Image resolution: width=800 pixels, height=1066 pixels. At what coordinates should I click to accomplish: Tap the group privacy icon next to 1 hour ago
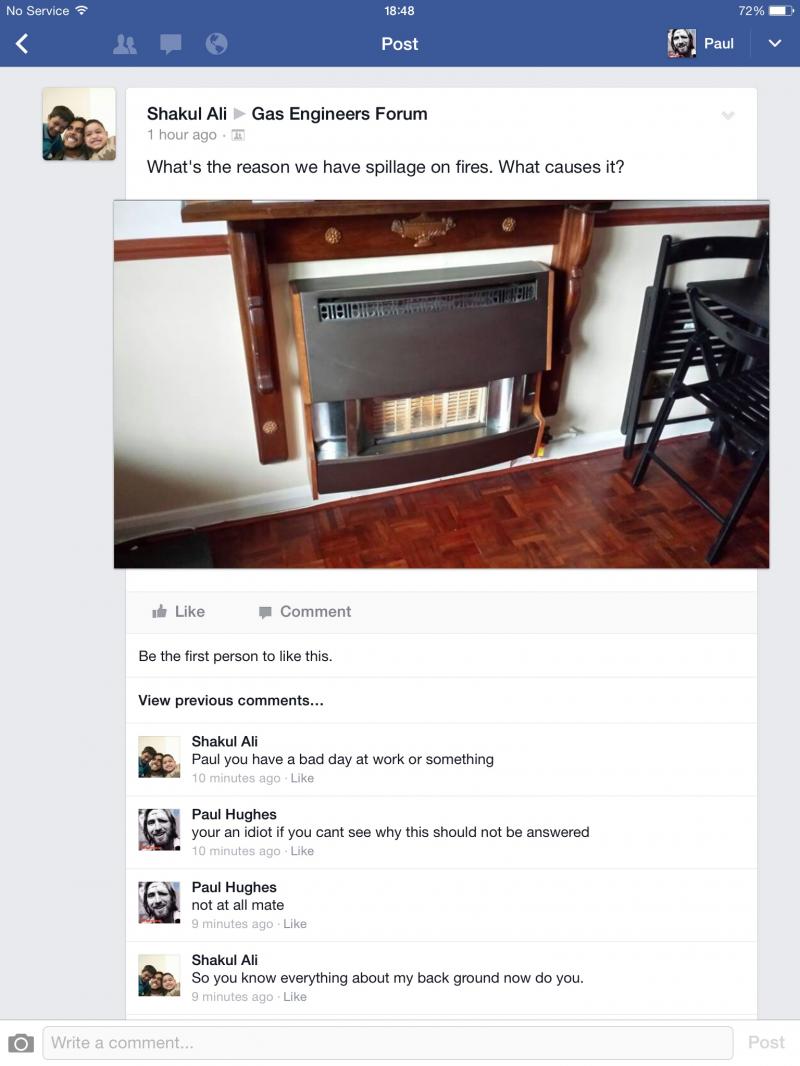(238, 135)
